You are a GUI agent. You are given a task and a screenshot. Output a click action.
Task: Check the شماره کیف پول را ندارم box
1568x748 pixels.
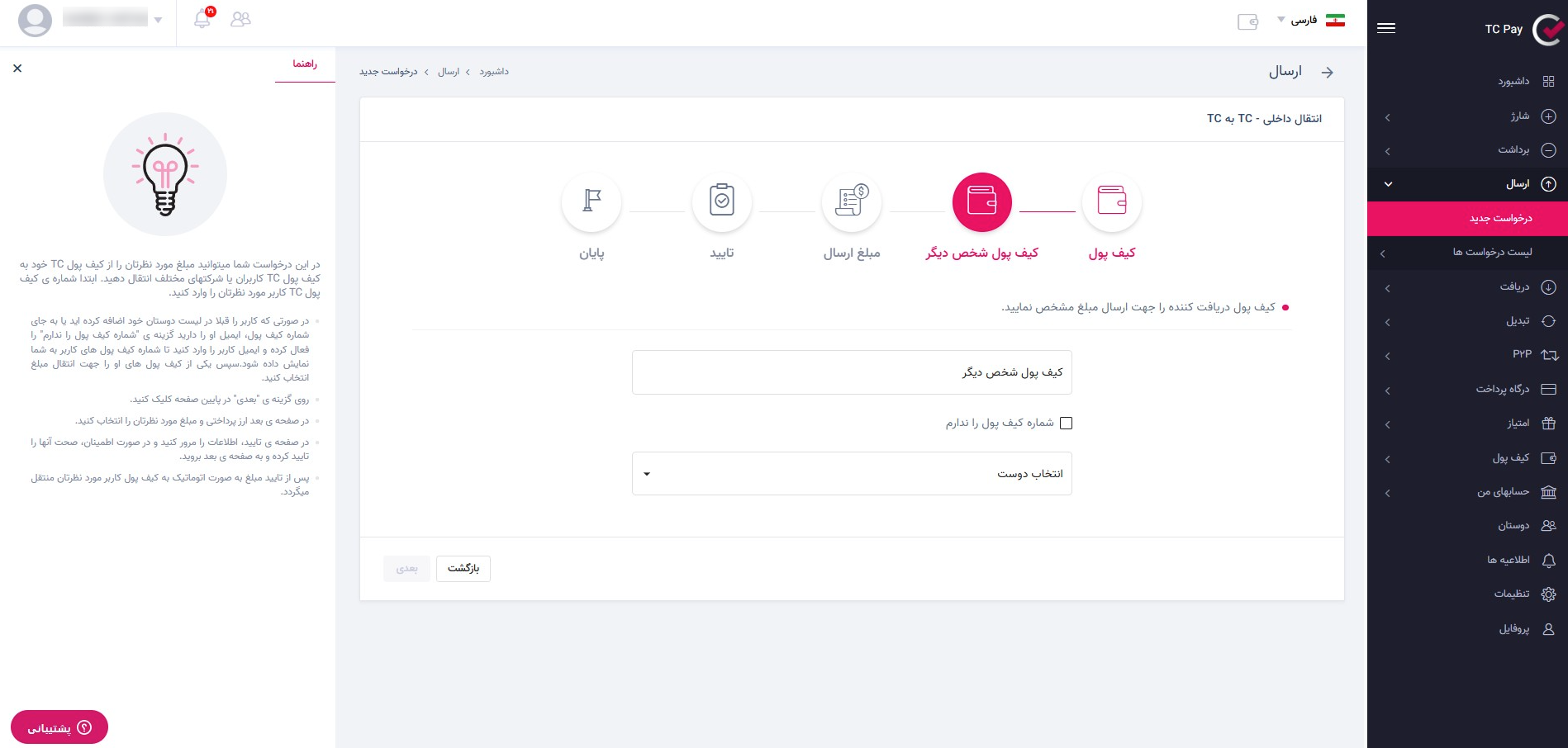tap(1066, 424)
